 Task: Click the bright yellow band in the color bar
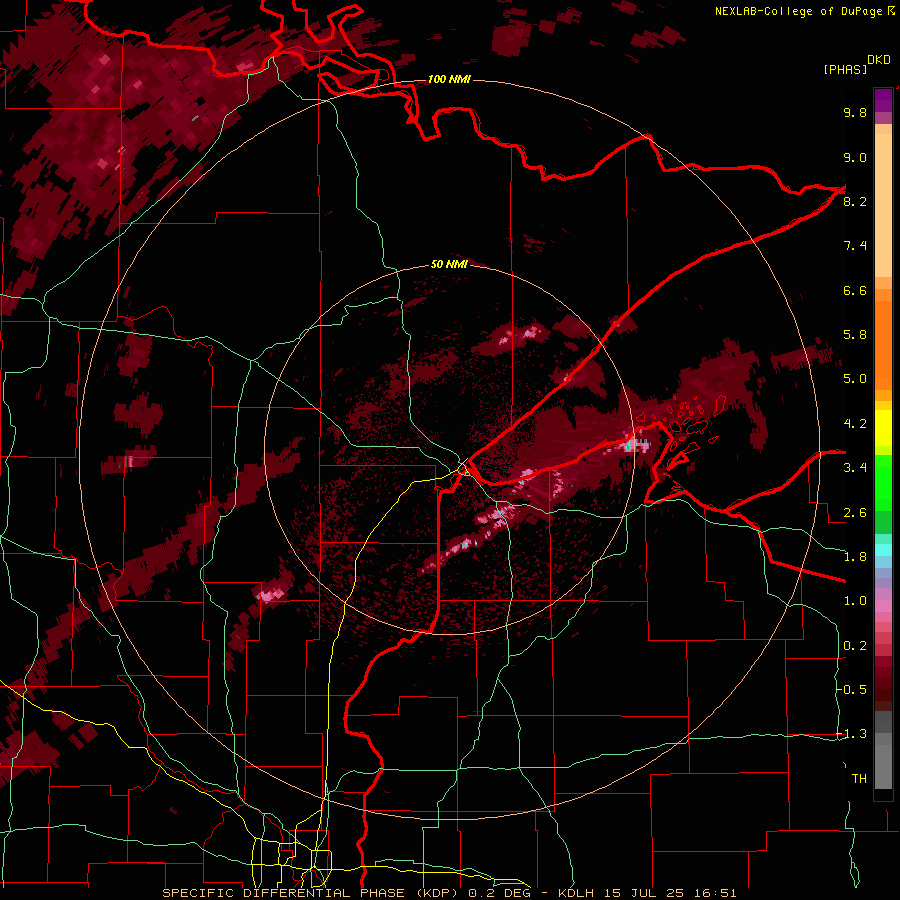pos(883,428)
